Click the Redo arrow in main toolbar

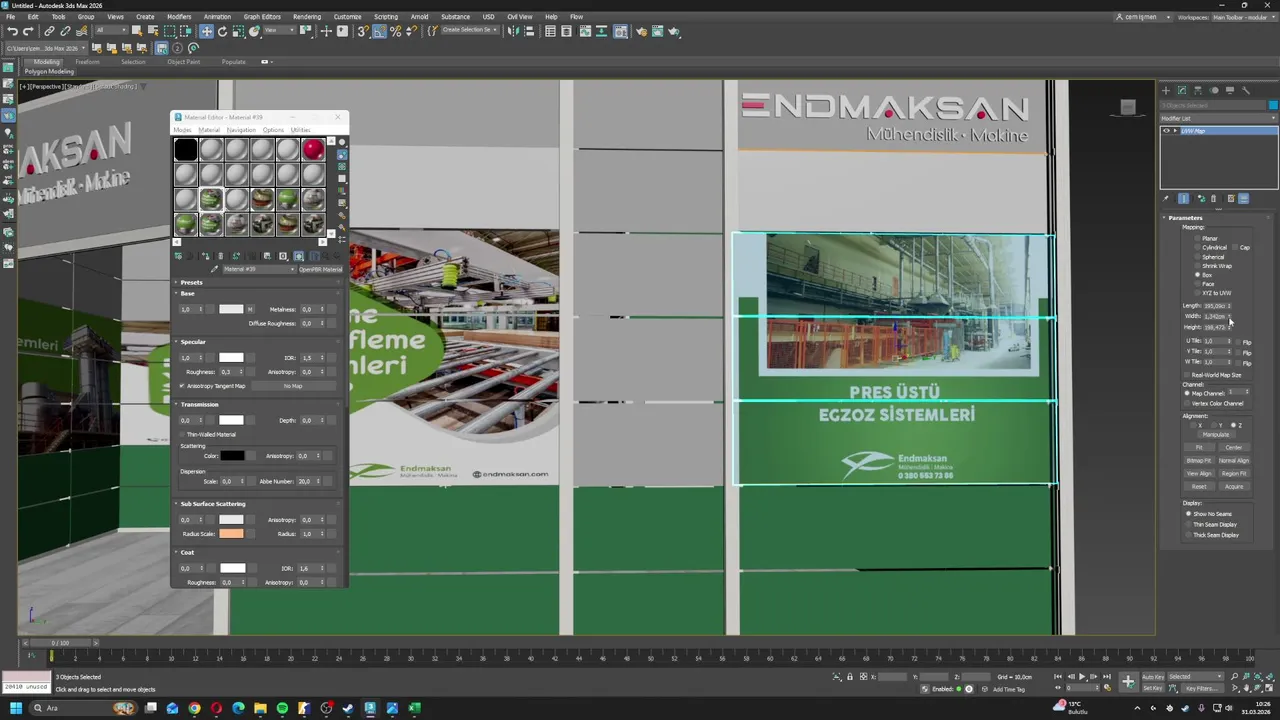pos(30,31)
